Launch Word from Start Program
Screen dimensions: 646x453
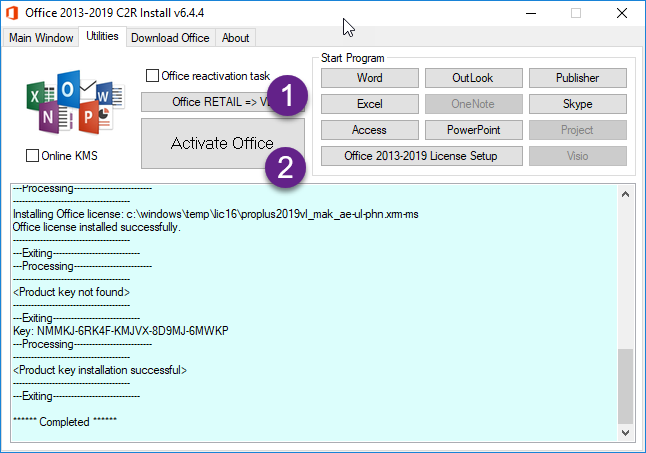[x=370, y=78]
